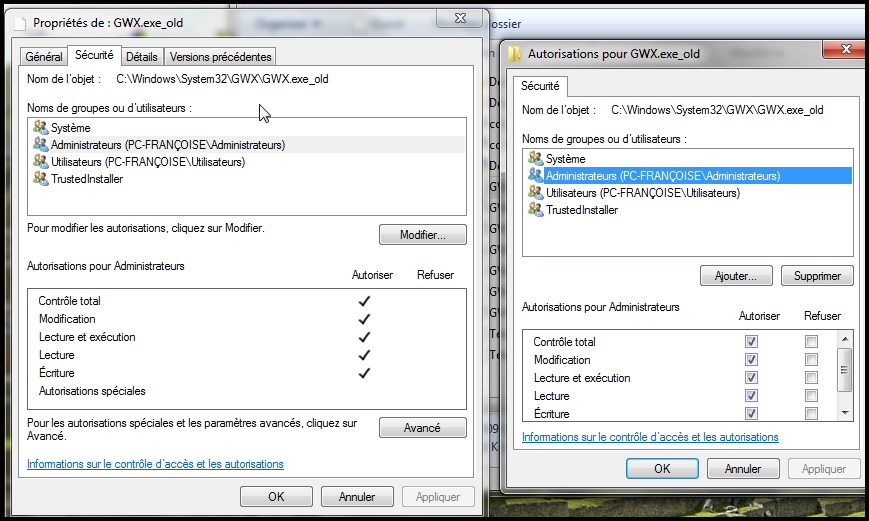Viewport: 869px width, 521px height.
Task: Click Annuler in the Propriétés window
Action: coord(357,496)
